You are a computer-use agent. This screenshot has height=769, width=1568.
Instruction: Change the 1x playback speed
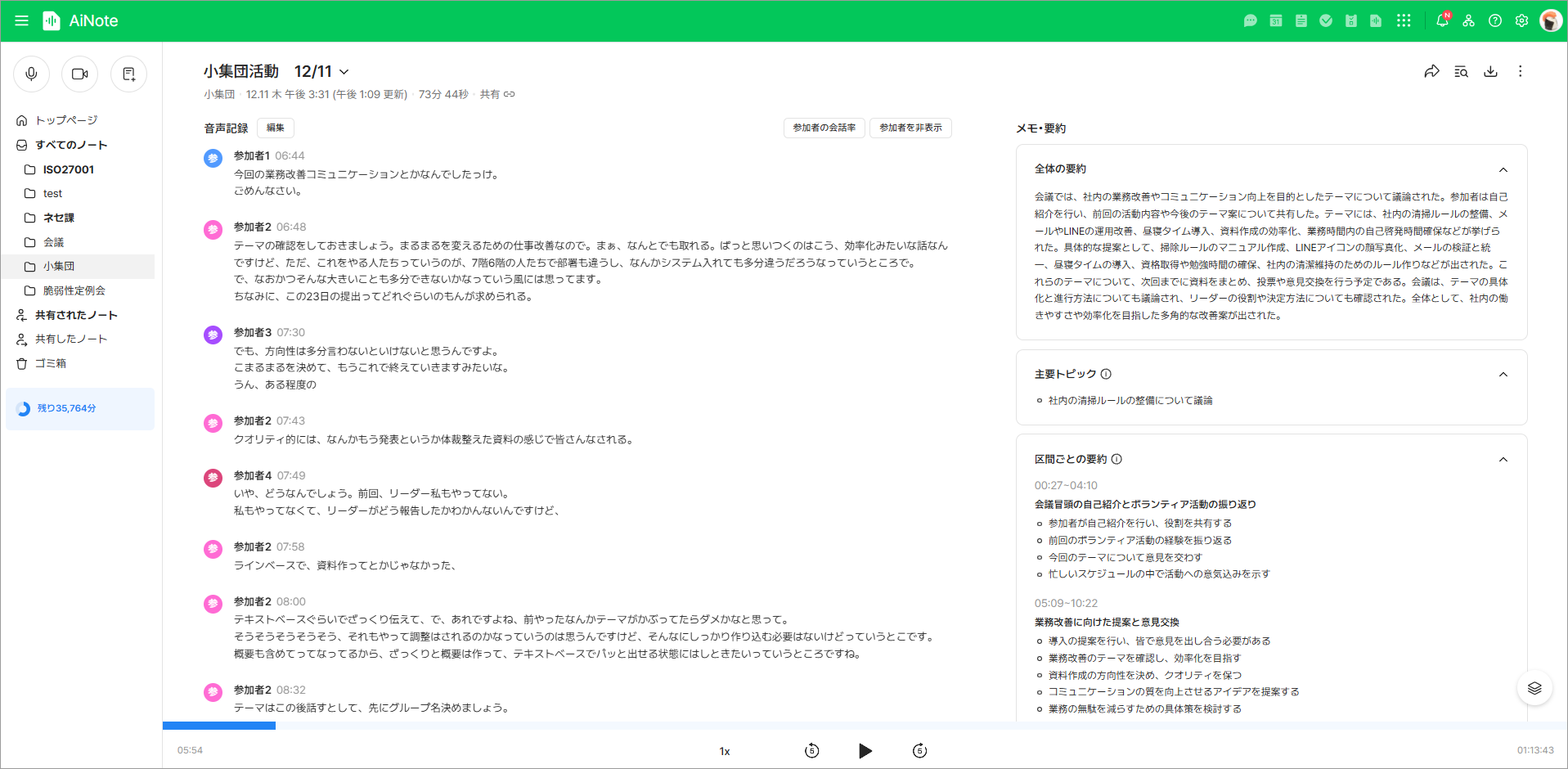coord(725,751)
